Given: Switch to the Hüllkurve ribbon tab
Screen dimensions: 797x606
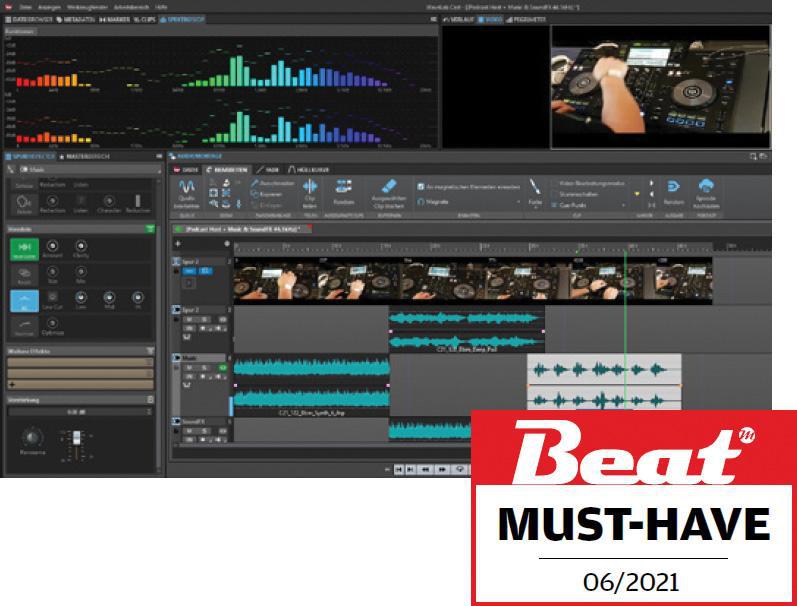Looking at the screenshot, I should (x=309, y=169).
